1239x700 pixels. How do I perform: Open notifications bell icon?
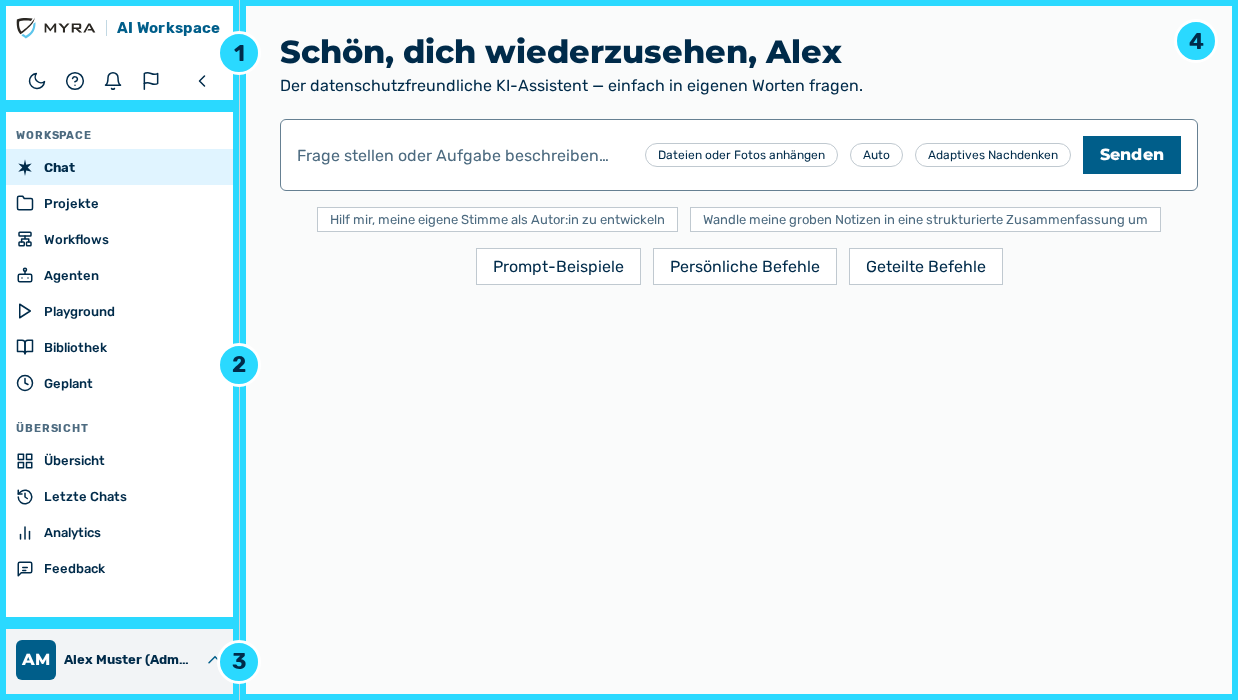(x=113, y=81)
